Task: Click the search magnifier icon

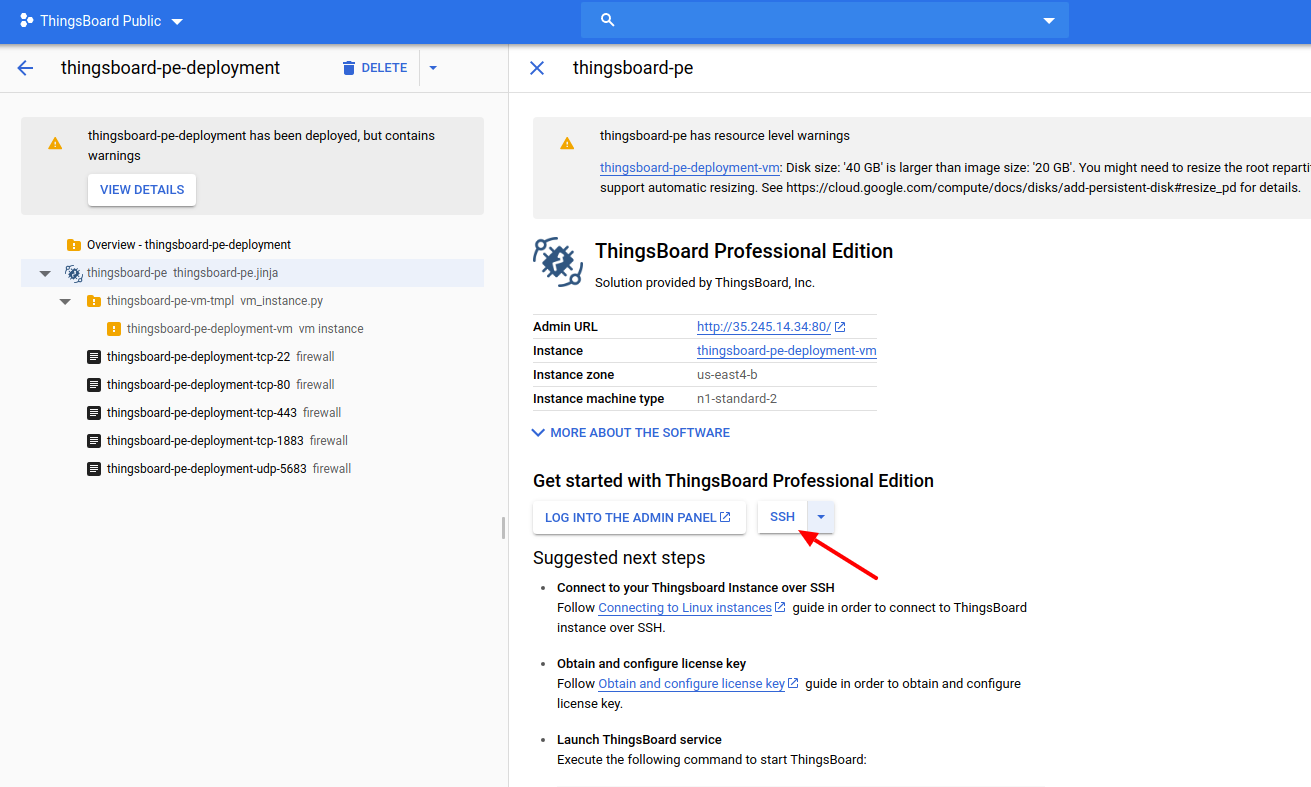Action: pyautogui.click(x=607, y=20)
